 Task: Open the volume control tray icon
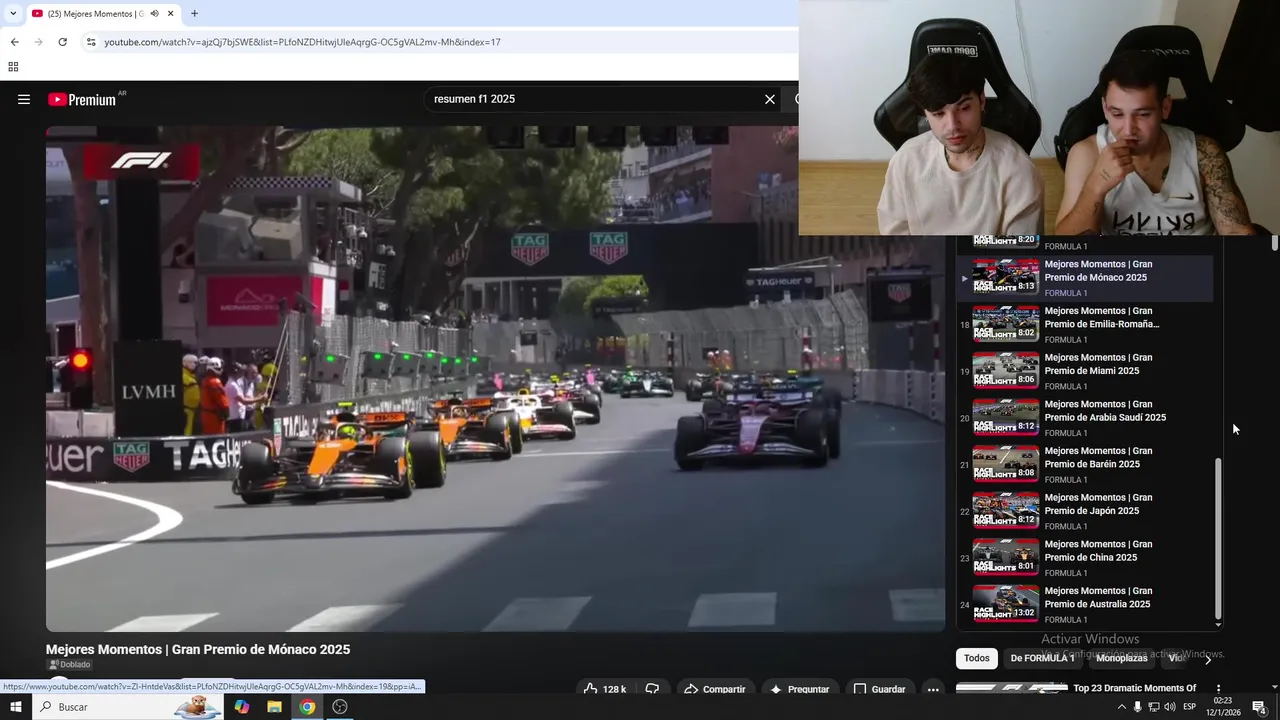[1170, 707]
